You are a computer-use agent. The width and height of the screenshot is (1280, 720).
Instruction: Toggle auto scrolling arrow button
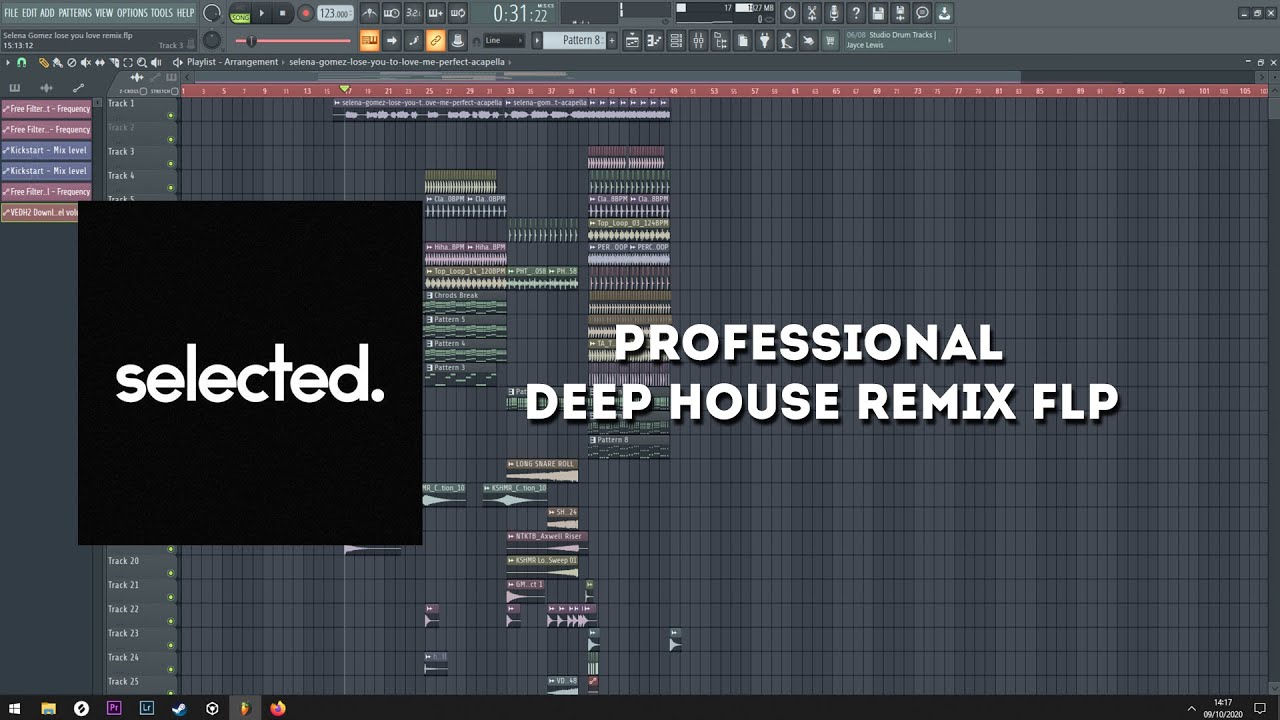click(391, 40)
